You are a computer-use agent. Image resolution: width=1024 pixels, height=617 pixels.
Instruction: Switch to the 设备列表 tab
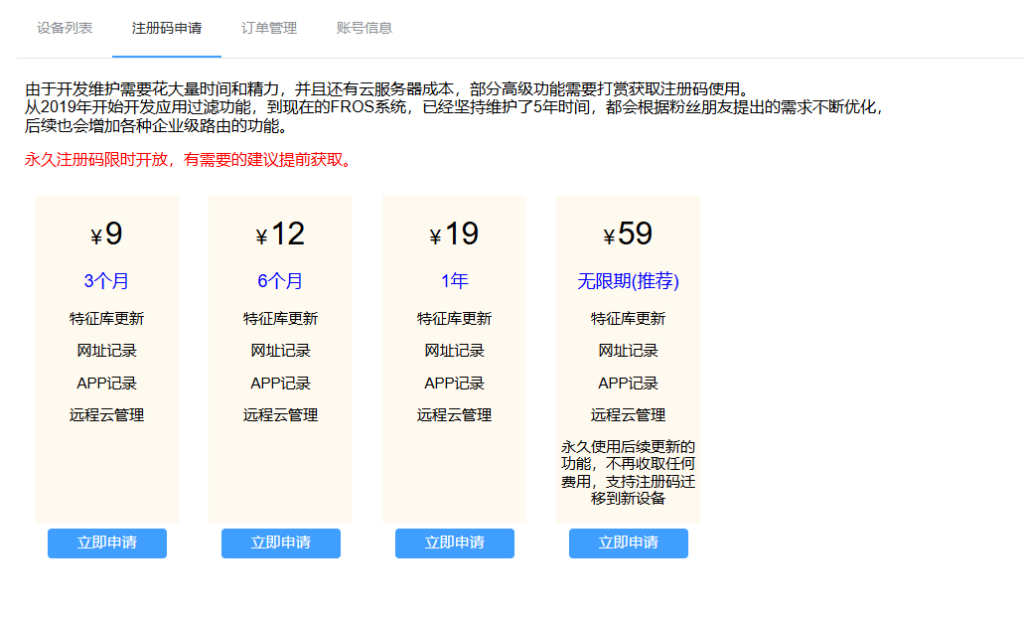pyautogui.click(x=65, y=28)
